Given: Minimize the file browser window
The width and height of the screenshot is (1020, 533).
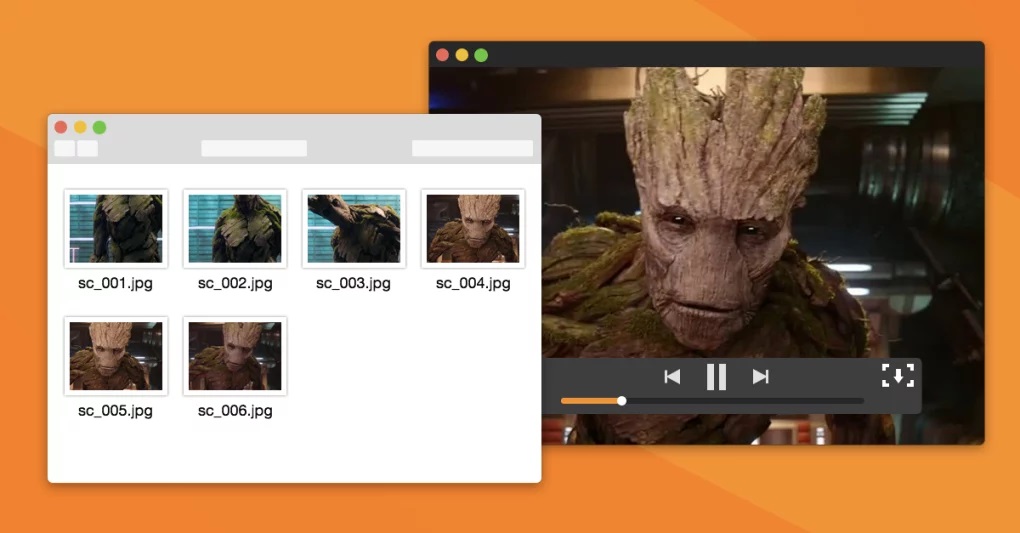Looking at the screenshot, I should click(80, 127).
